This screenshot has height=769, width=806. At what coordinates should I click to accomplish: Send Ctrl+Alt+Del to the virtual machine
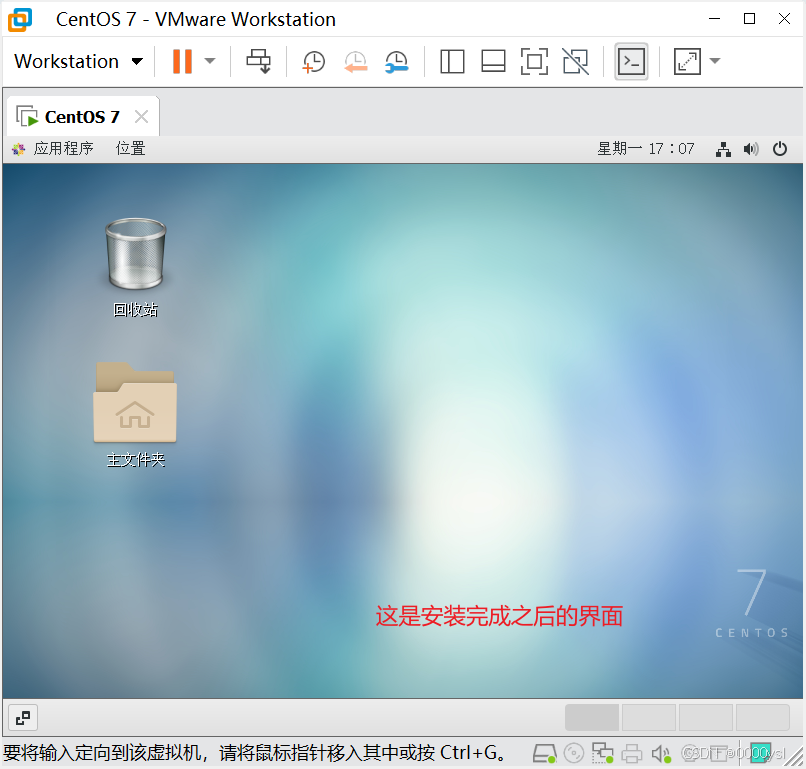[259, 61]
